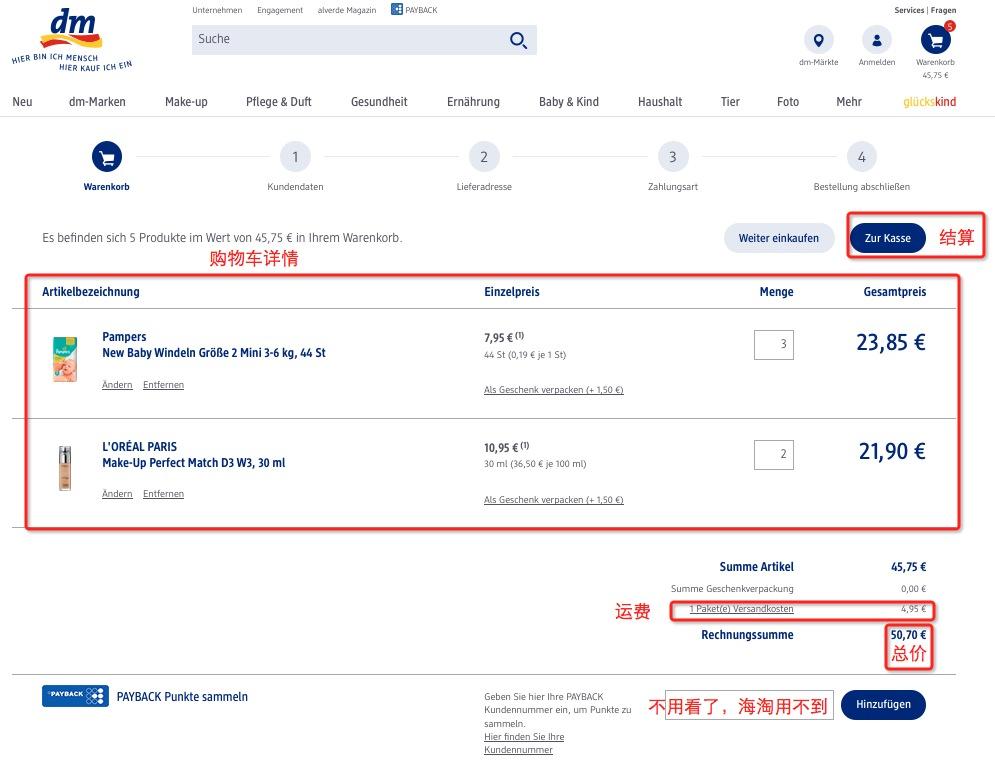Focus the PAYBACK Kundennummer input field
This screenshot has height=760, width=995.
pyautogui.click(x=749, y=705)
